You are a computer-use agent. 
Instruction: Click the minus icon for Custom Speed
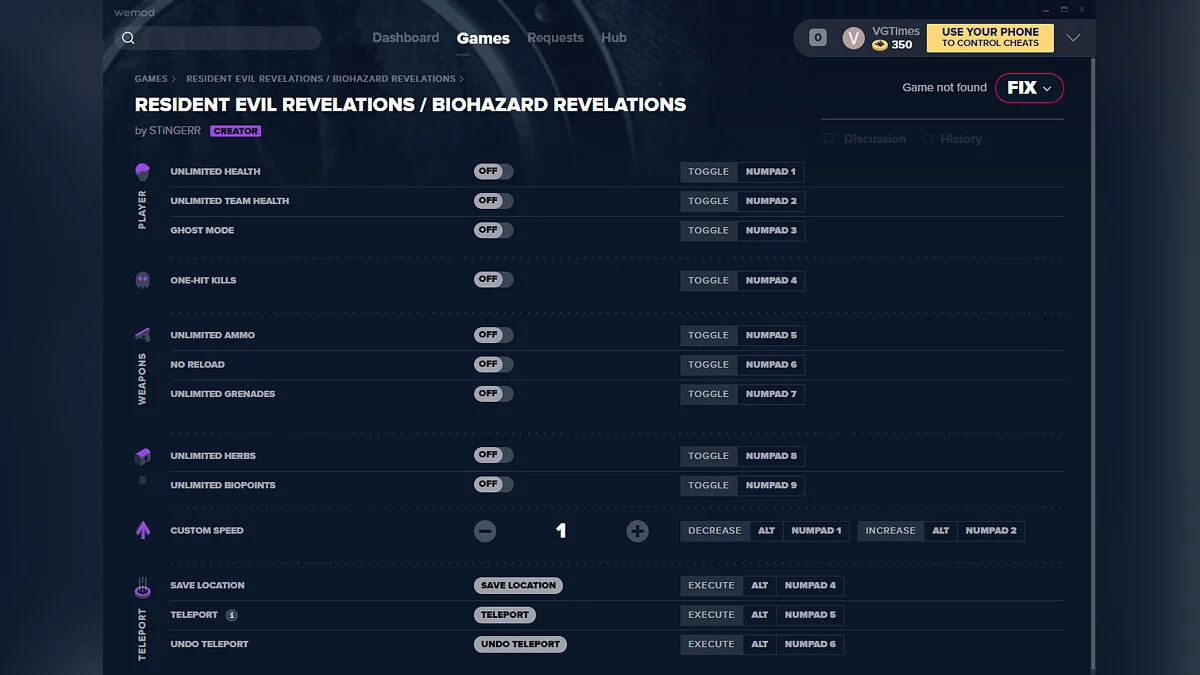[485, 531]
